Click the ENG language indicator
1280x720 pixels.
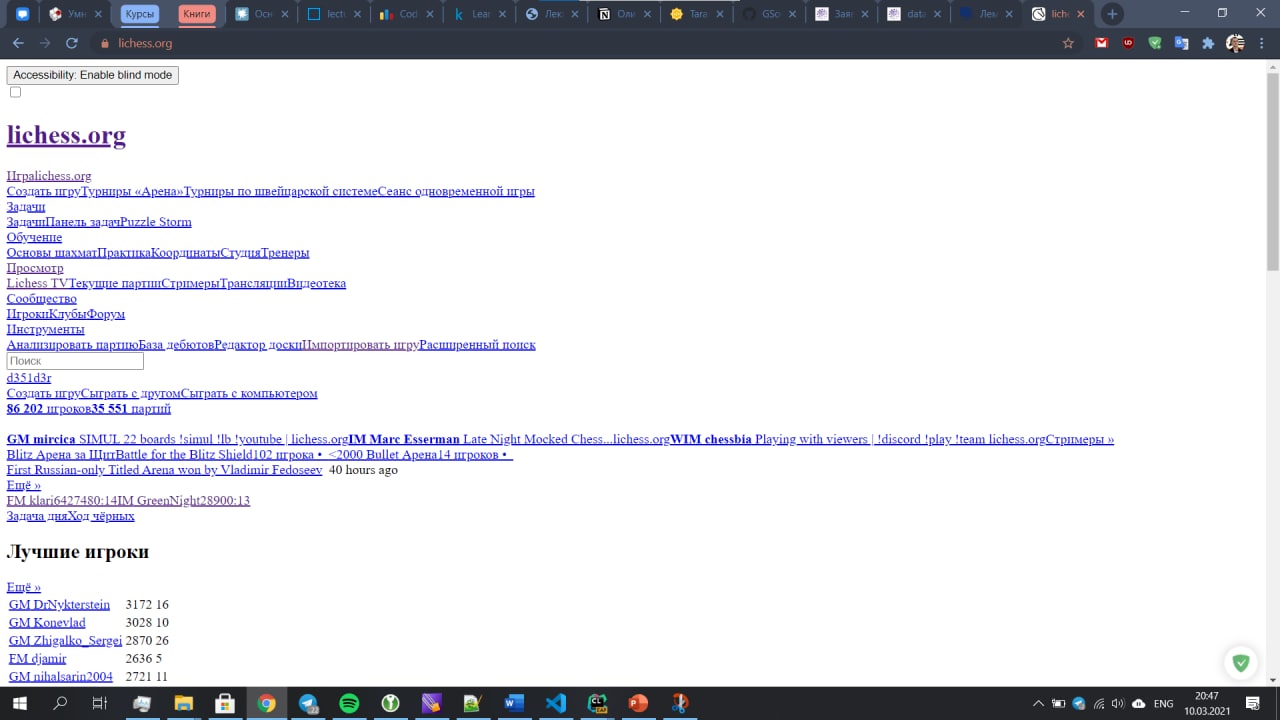coord(1163,703)
